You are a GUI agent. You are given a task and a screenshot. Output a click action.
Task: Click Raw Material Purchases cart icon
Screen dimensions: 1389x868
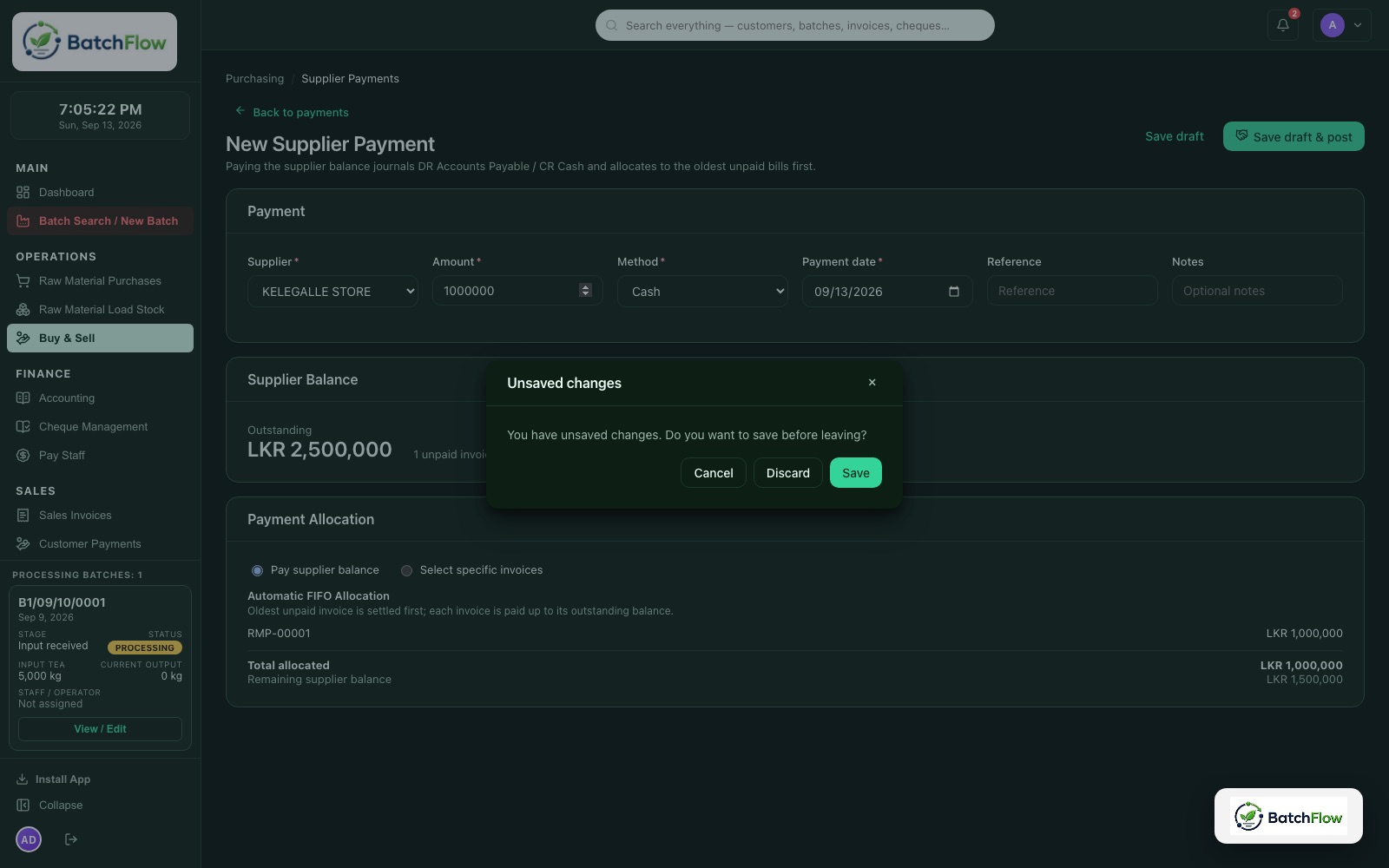pos(23,280)
